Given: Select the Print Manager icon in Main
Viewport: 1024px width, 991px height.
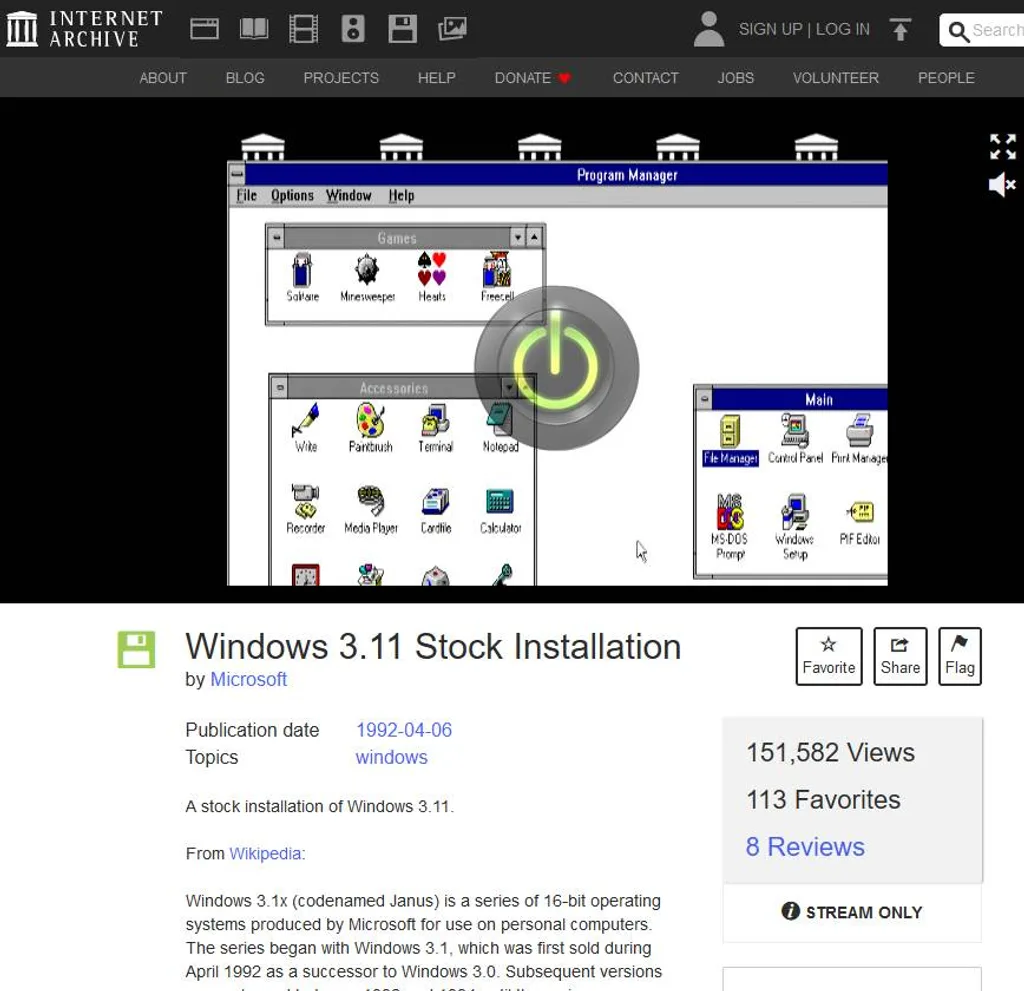Looking at the screenshot, I should 859,439.
